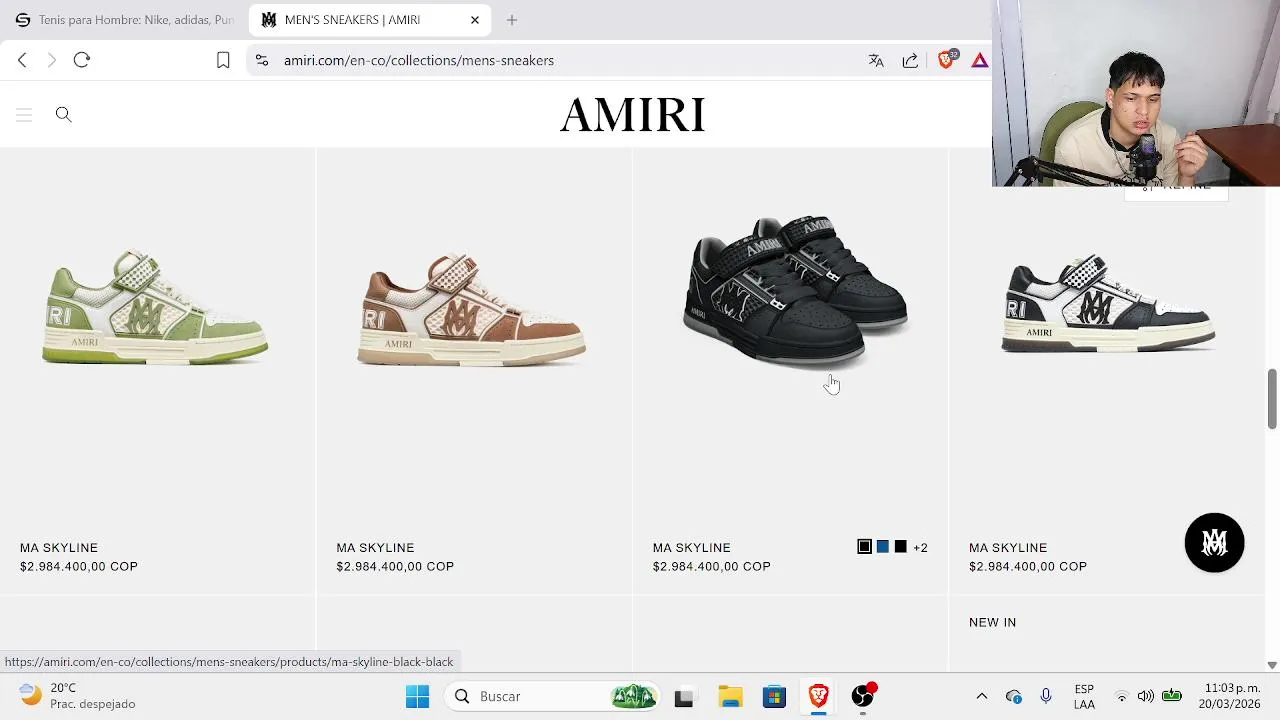The image size is (1280, 720).
Task: Open the Wi-Fi network tray icon
Action: pos(1122,696)
